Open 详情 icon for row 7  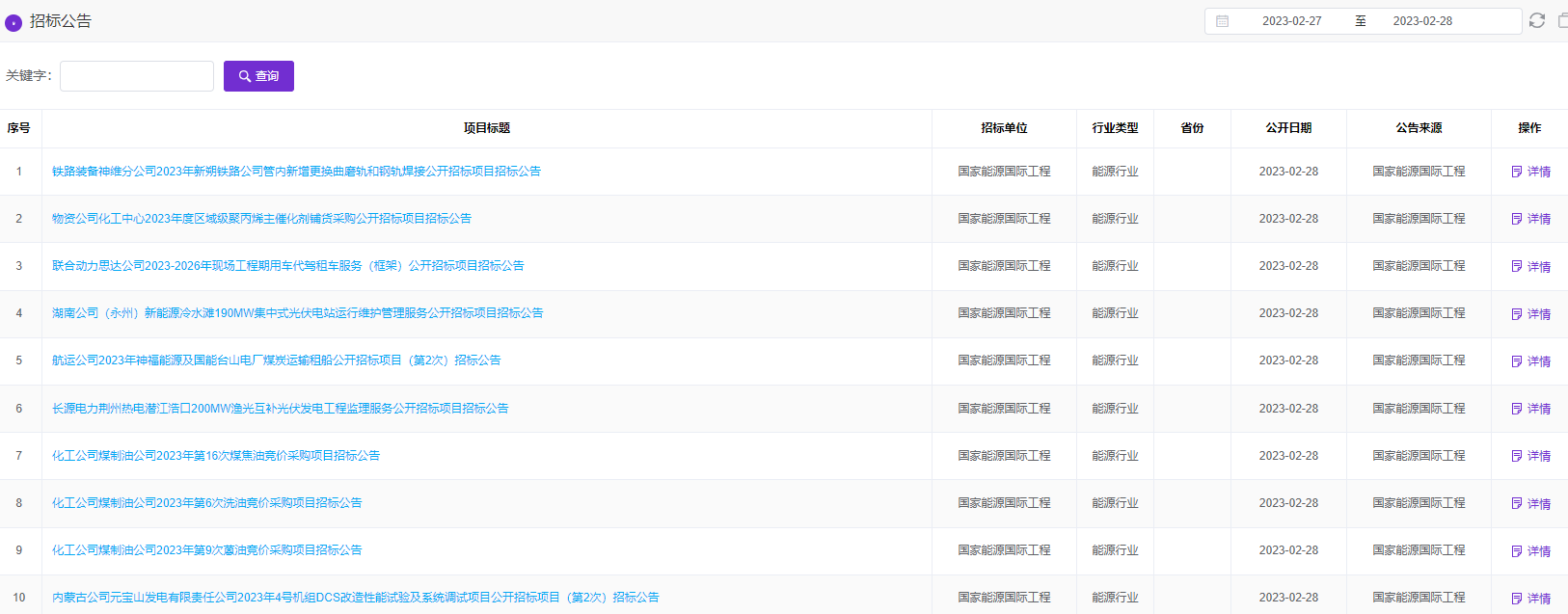coord(1517,456)
